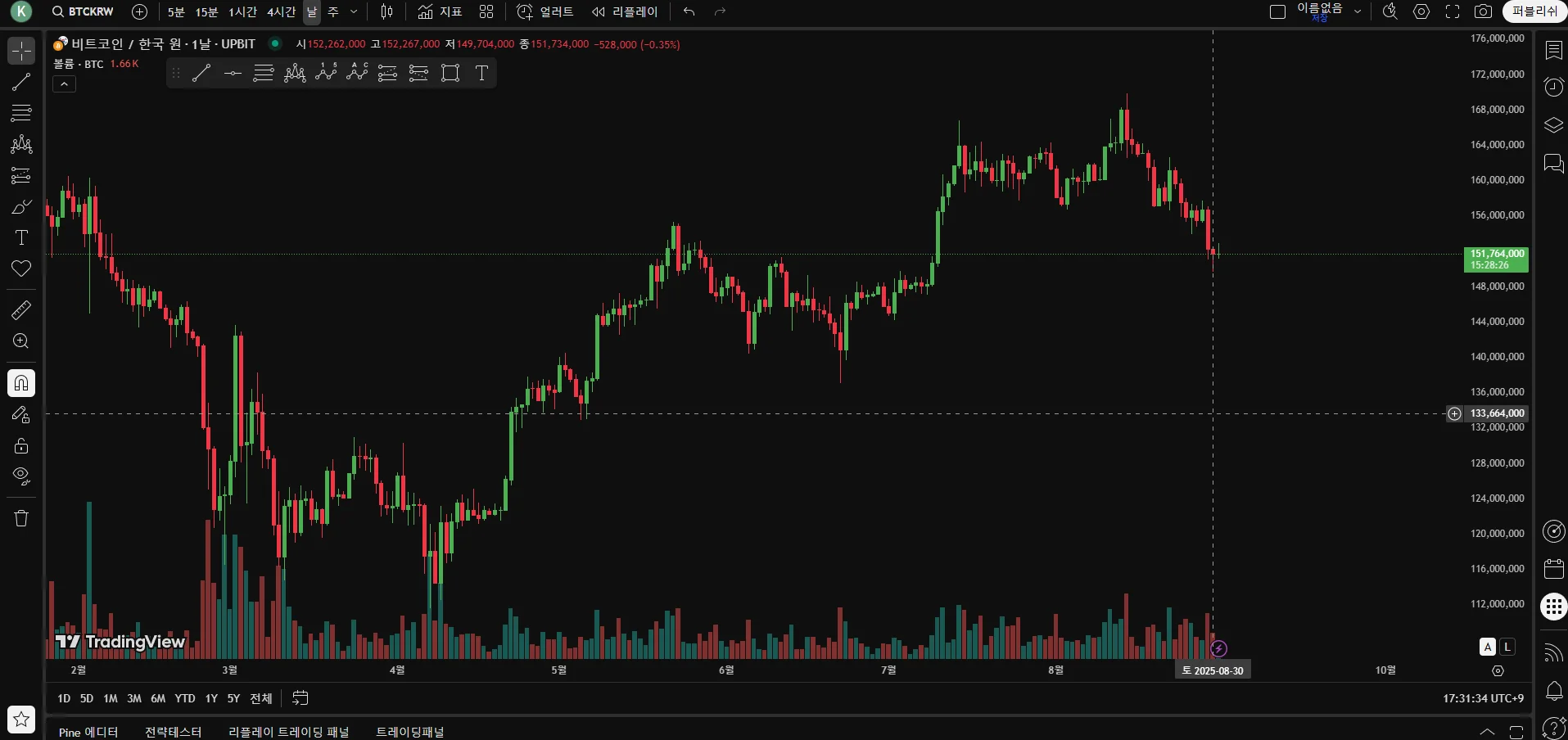Set the range to 전체
The height and width of the screenshot is (740, 1568).
[x=260, y=698]
